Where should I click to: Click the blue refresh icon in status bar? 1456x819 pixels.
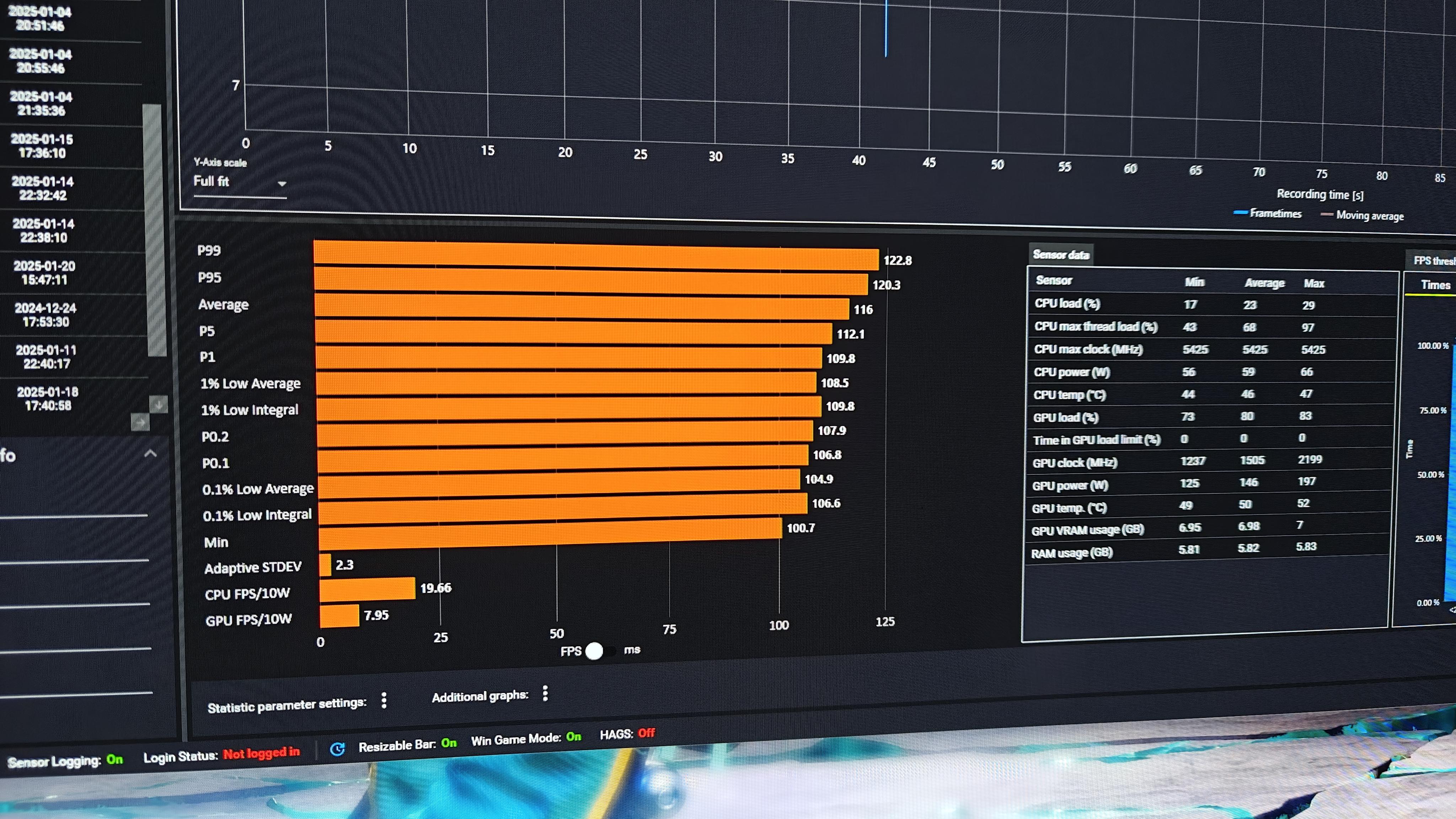pos(337,749)
